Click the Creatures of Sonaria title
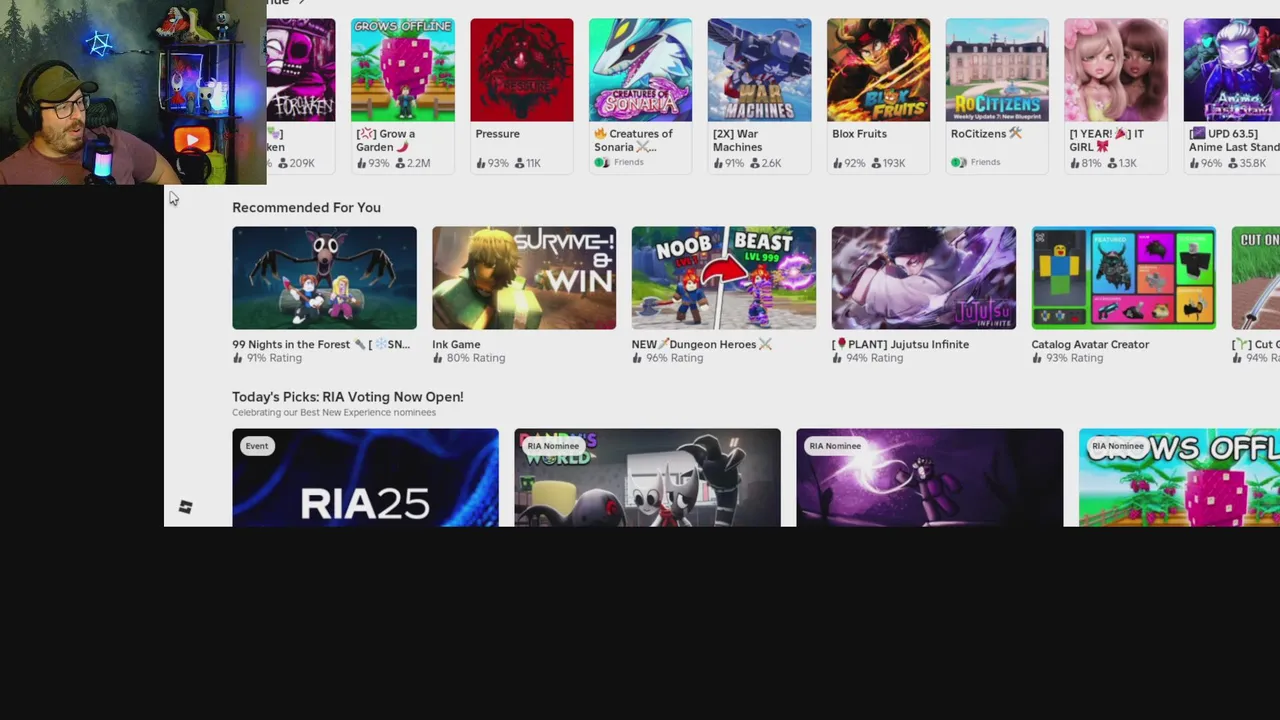1280x720 pixels. (633, 140)
